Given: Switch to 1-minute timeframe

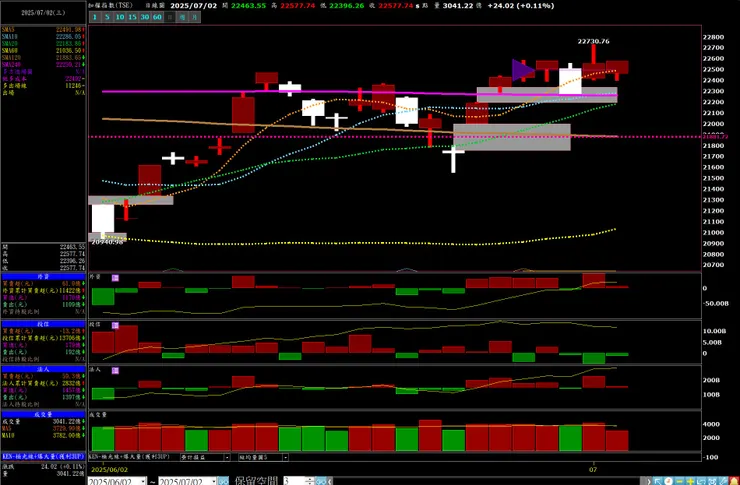Looking at the screenshot, I should 95,17.
